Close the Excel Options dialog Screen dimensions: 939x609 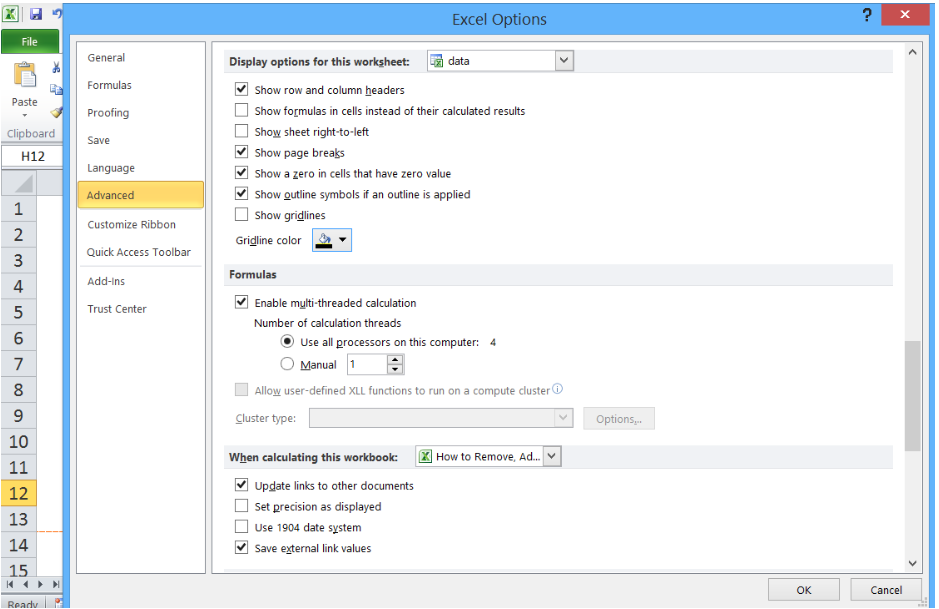(905, 14)
